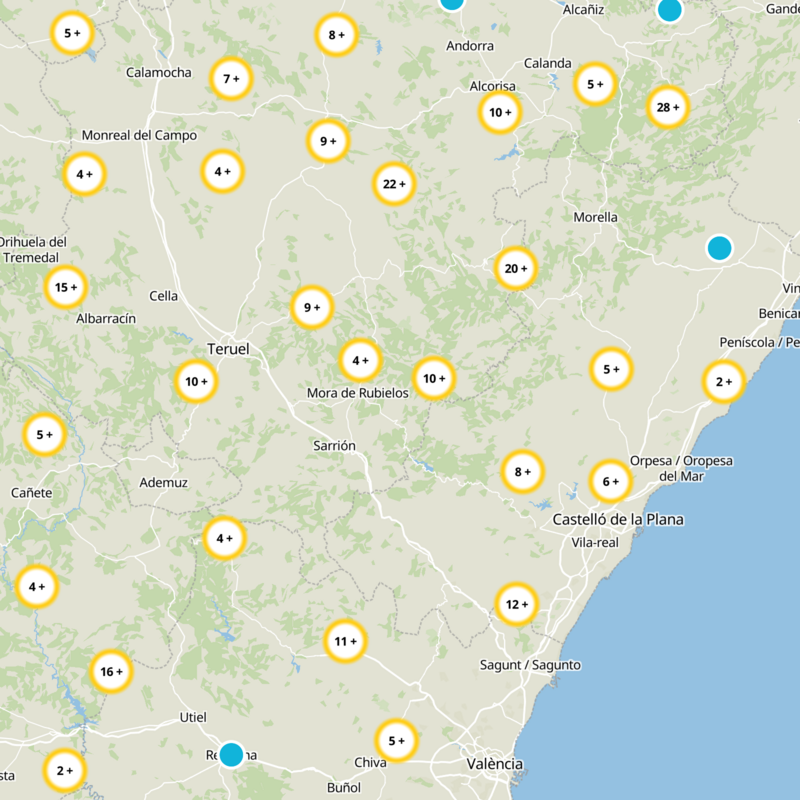Click the Andorra town label
This screenshot has width=800, height=800.
(x=470, y=46)
